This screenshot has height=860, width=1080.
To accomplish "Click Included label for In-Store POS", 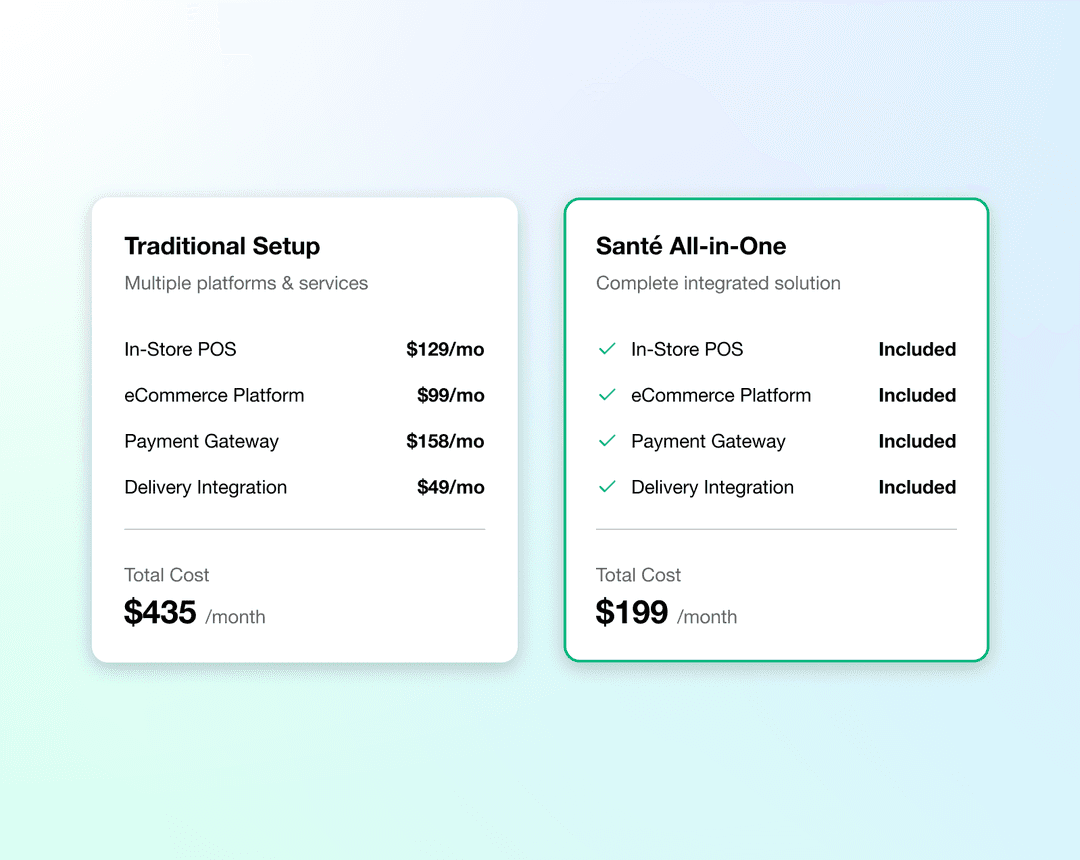I will [917, 349].
